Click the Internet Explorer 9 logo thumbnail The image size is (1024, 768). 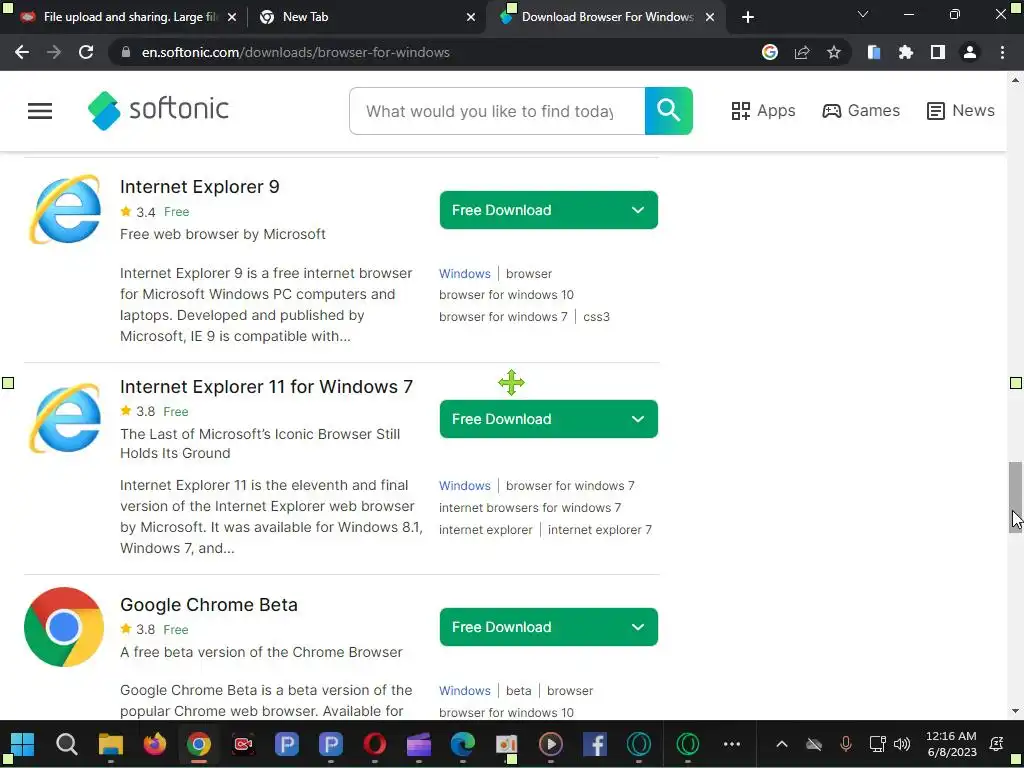click(x=65, y=209)
